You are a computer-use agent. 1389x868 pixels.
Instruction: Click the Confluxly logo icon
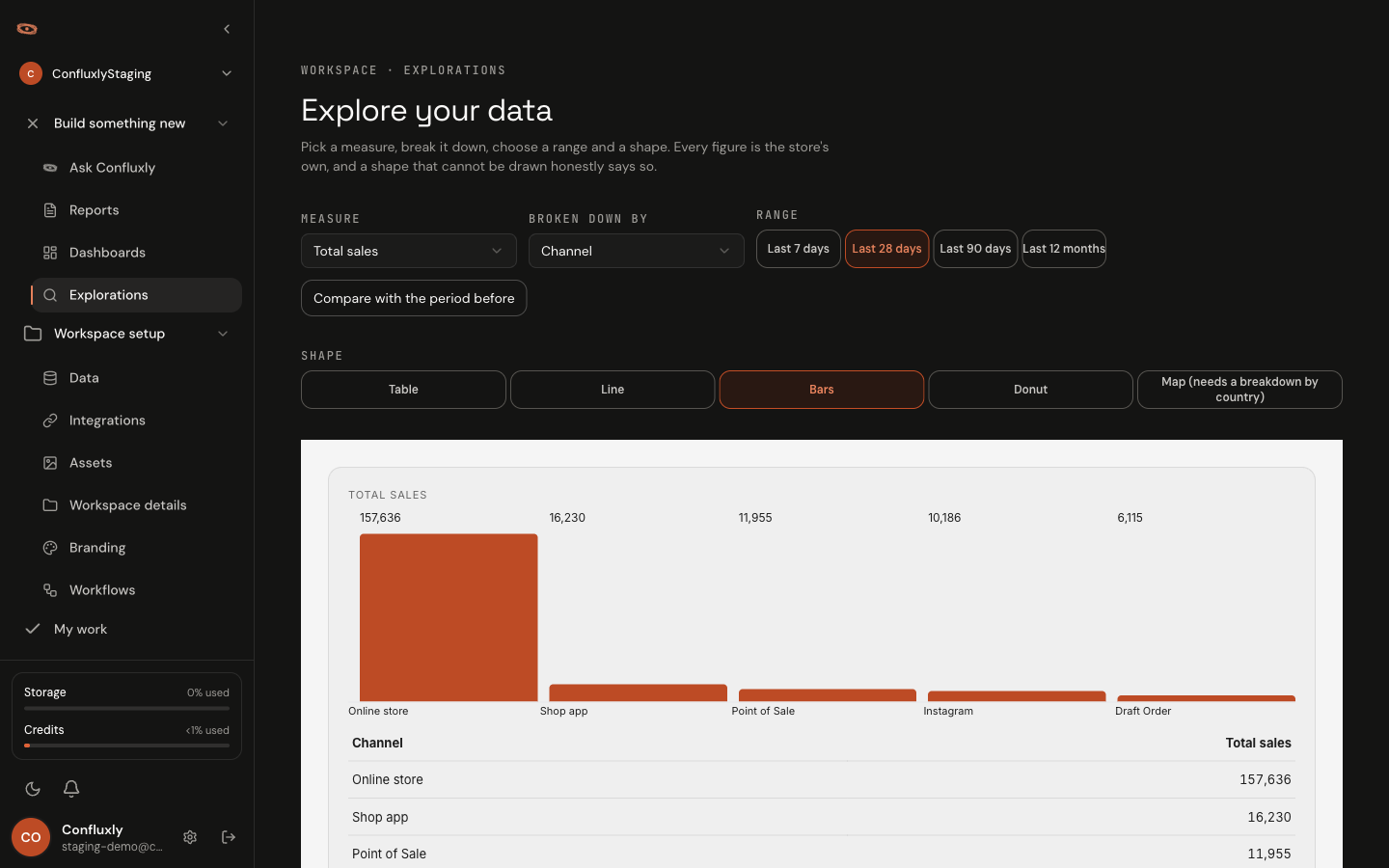click(27, 29)
